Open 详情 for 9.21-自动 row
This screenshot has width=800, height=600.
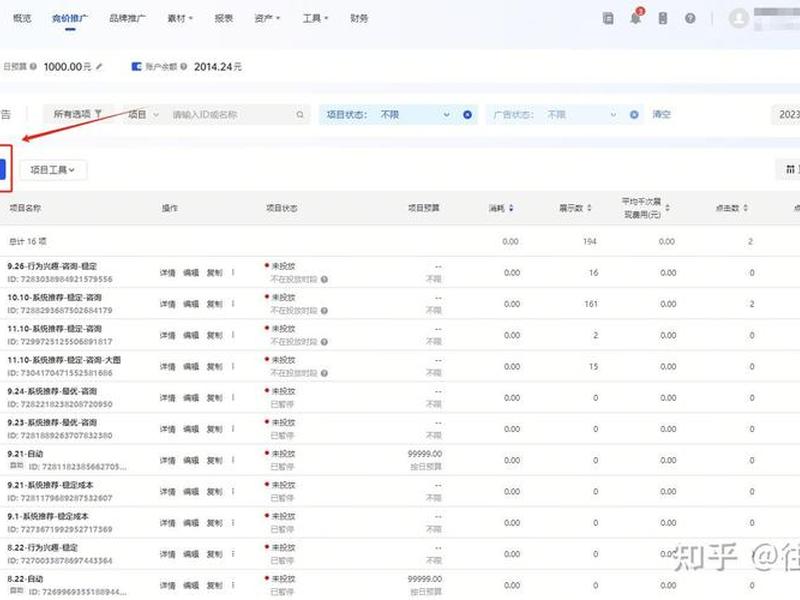pos(167,461)
